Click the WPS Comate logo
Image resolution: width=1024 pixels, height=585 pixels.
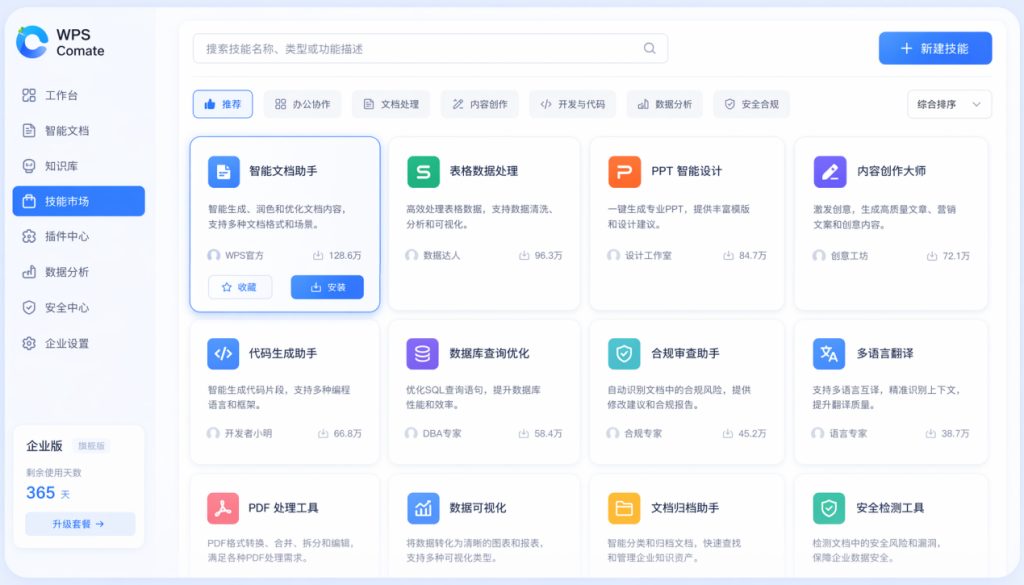[60, 42]
